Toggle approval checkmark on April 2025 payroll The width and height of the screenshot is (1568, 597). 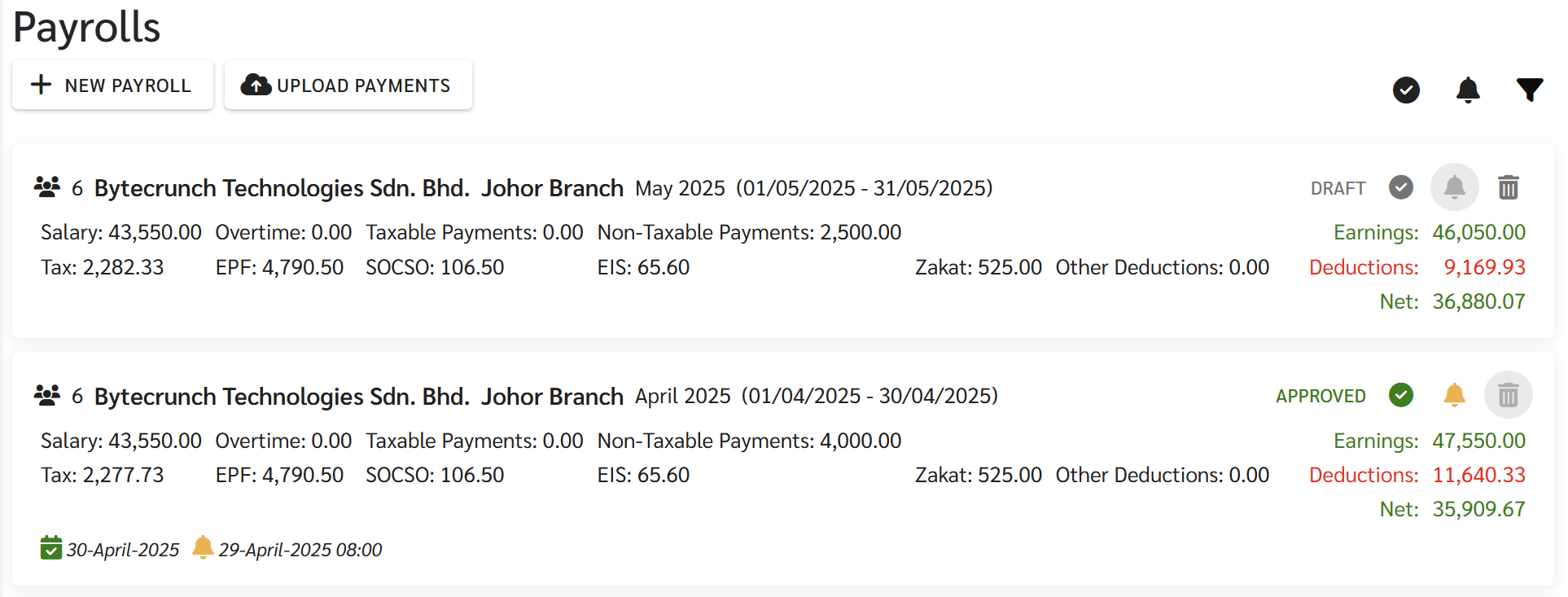tap(1400, 396)
